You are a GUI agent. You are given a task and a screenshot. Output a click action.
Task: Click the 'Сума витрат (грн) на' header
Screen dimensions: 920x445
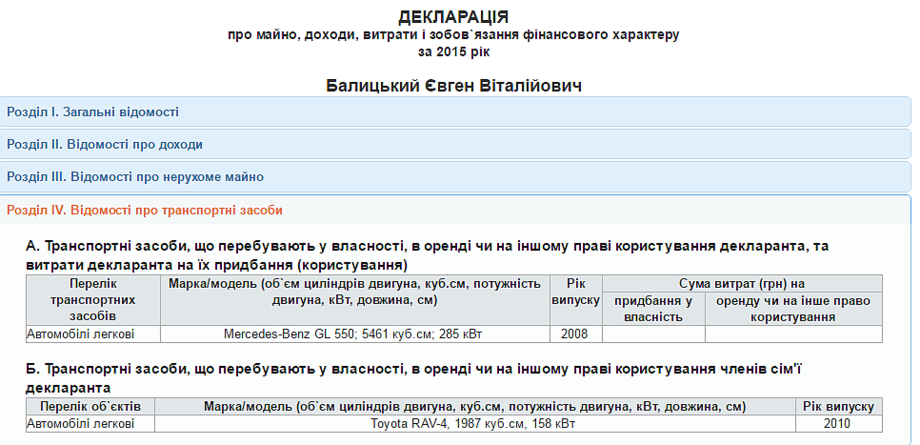(x=742, y=284)
